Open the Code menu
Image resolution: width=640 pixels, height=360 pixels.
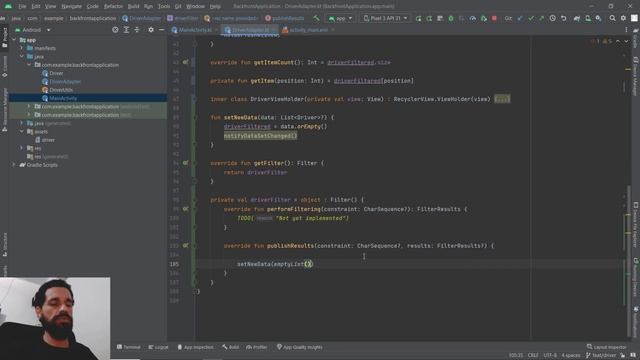(93, 7)
